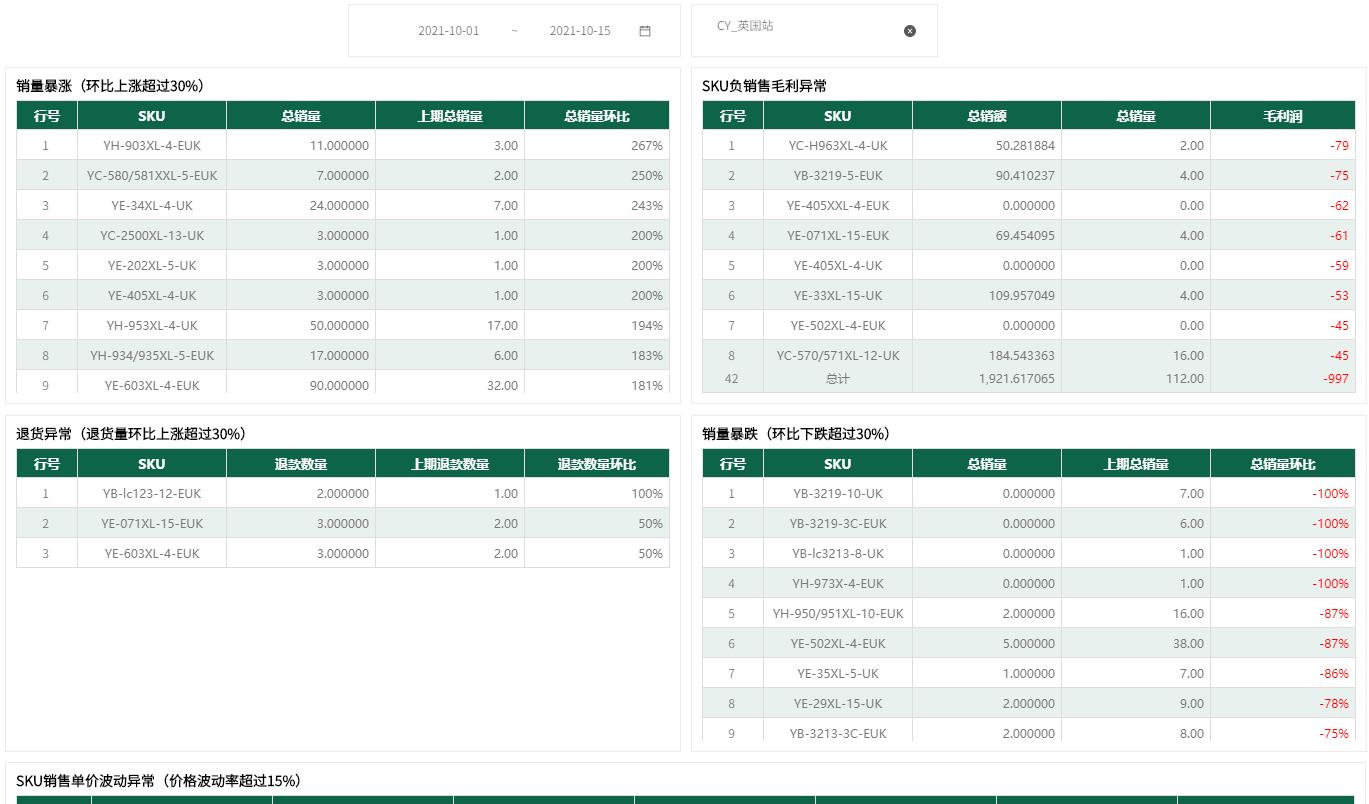Sort by 上期总销量 header in 销量暴涨 table
This screenshot has width=1369, height=804.
[x=450, y=116]
